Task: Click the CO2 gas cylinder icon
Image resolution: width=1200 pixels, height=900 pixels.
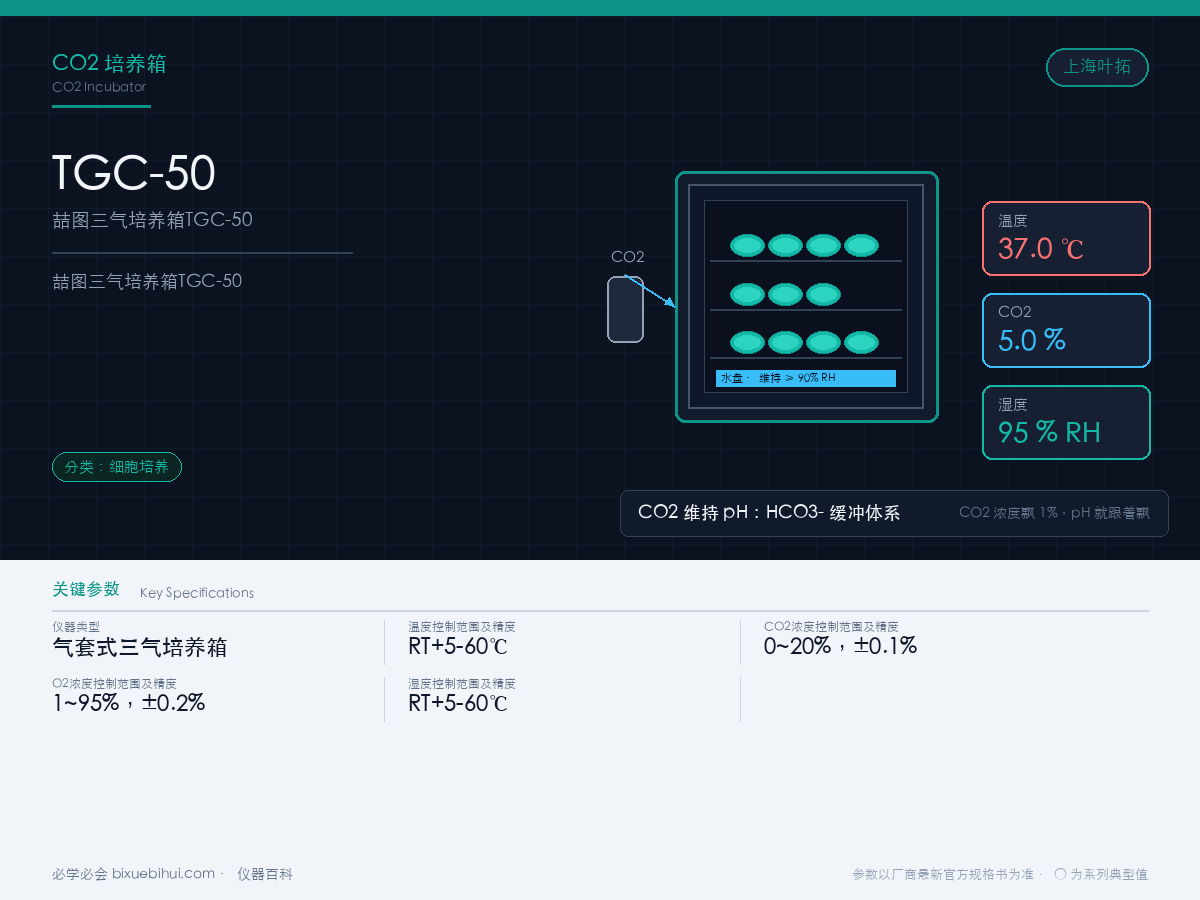Action: tap(626, 309)
